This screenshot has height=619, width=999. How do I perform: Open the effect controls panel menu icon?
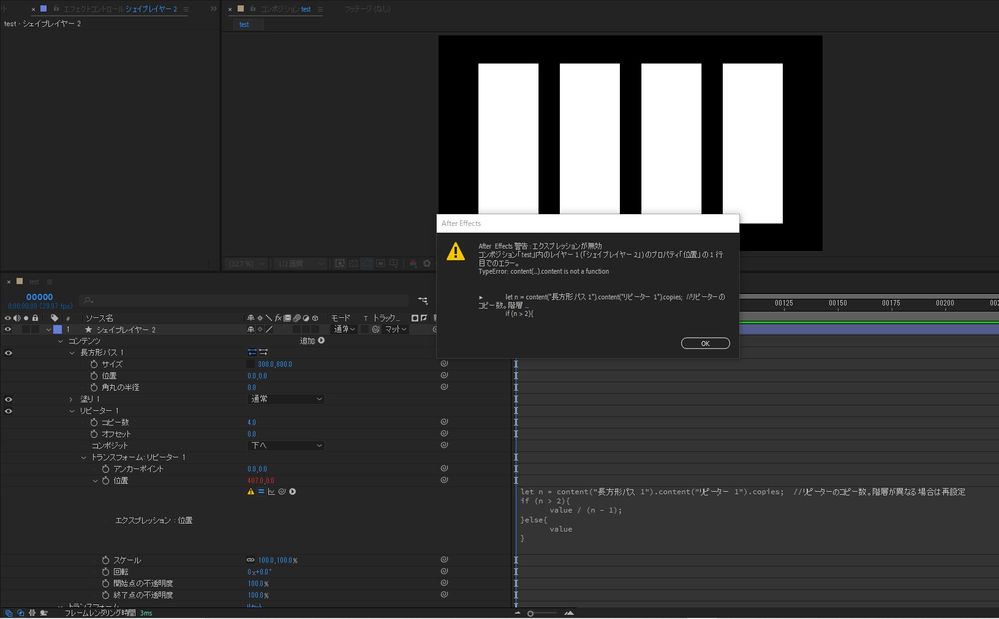click(x=185, y=9)
